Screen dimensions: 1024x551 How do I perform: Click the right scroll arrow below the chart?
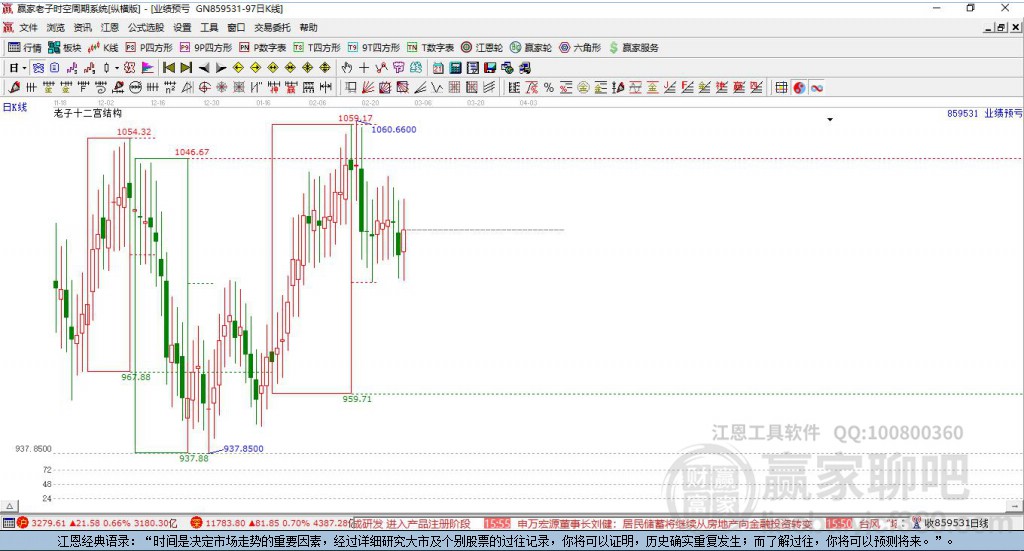click(x=1016, y=506)
